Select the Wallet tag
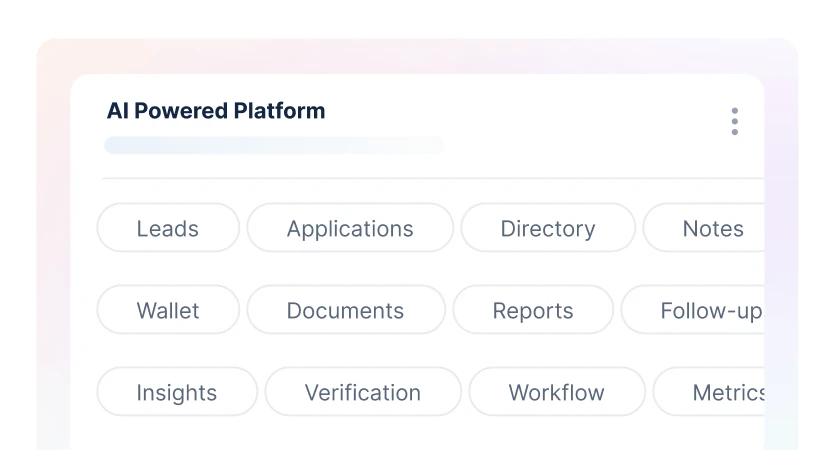Screen dimensions: 832x450 tap(168, 310)
